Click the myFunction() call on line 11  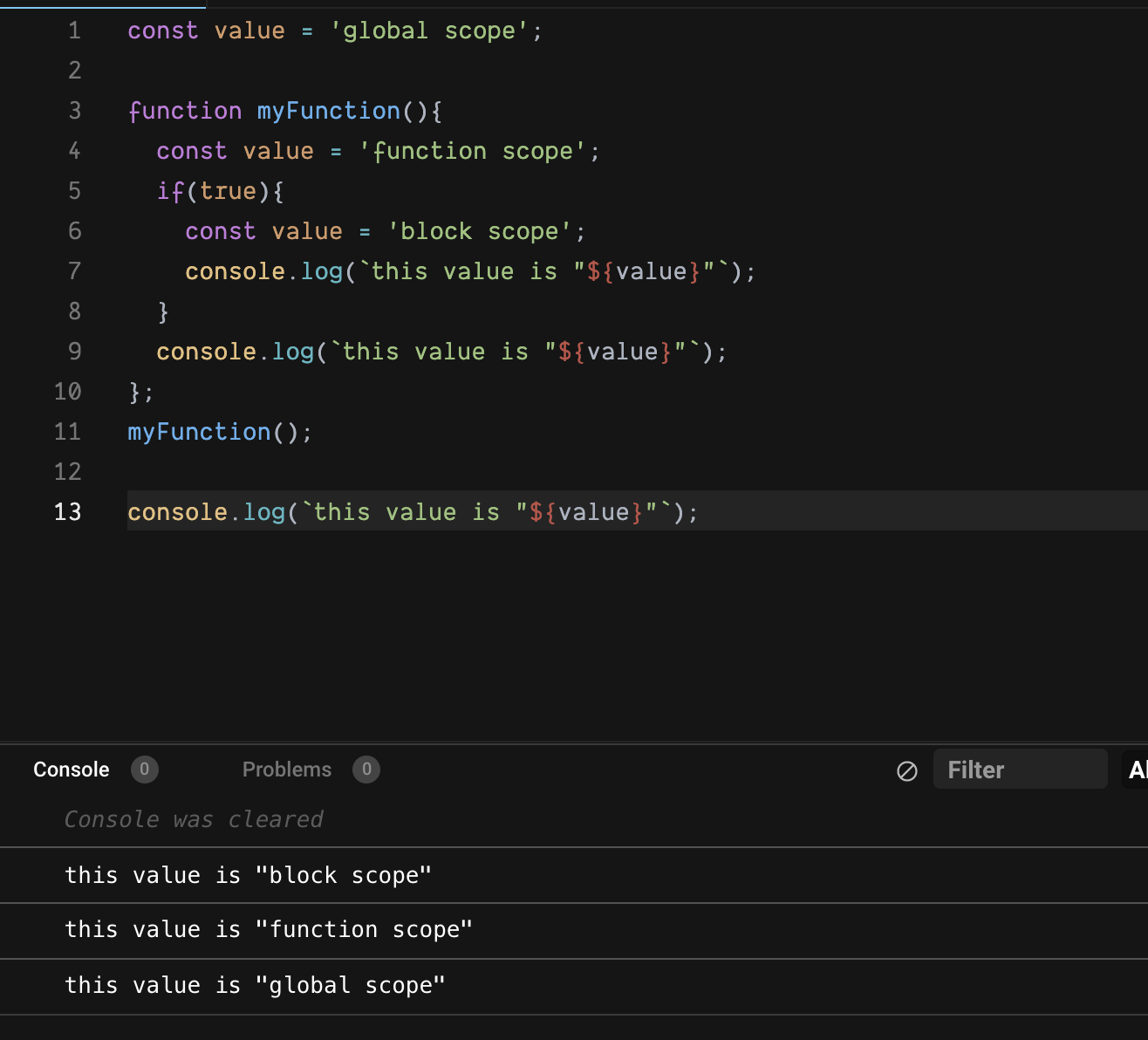(220, 432)
